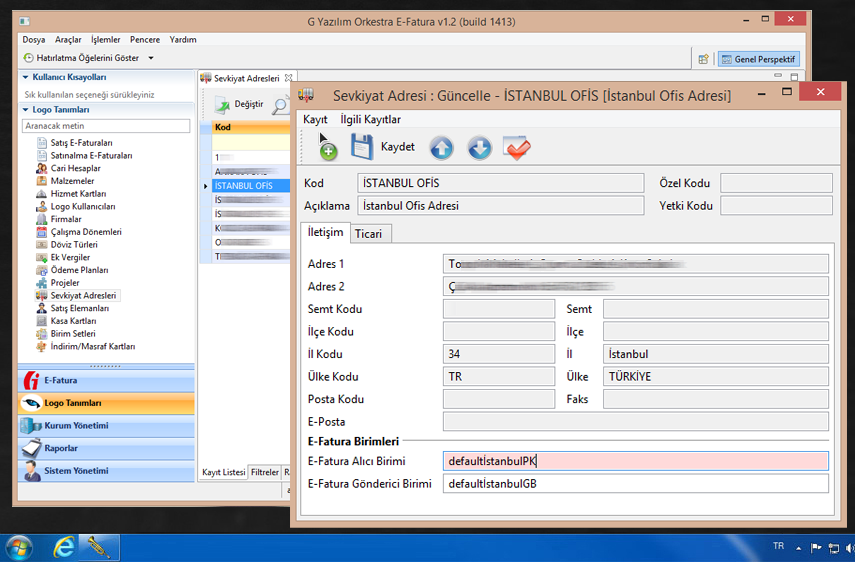Click the magnifier search icon beside Değiştir
Viewport: 855px width, 562px height.
point(280,105)
